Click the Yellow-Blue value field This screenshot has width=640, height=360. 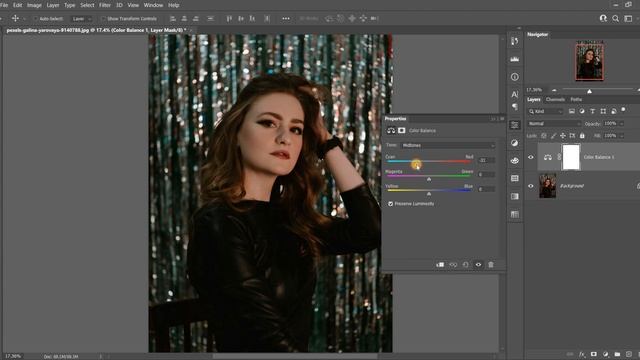point(486,189)
